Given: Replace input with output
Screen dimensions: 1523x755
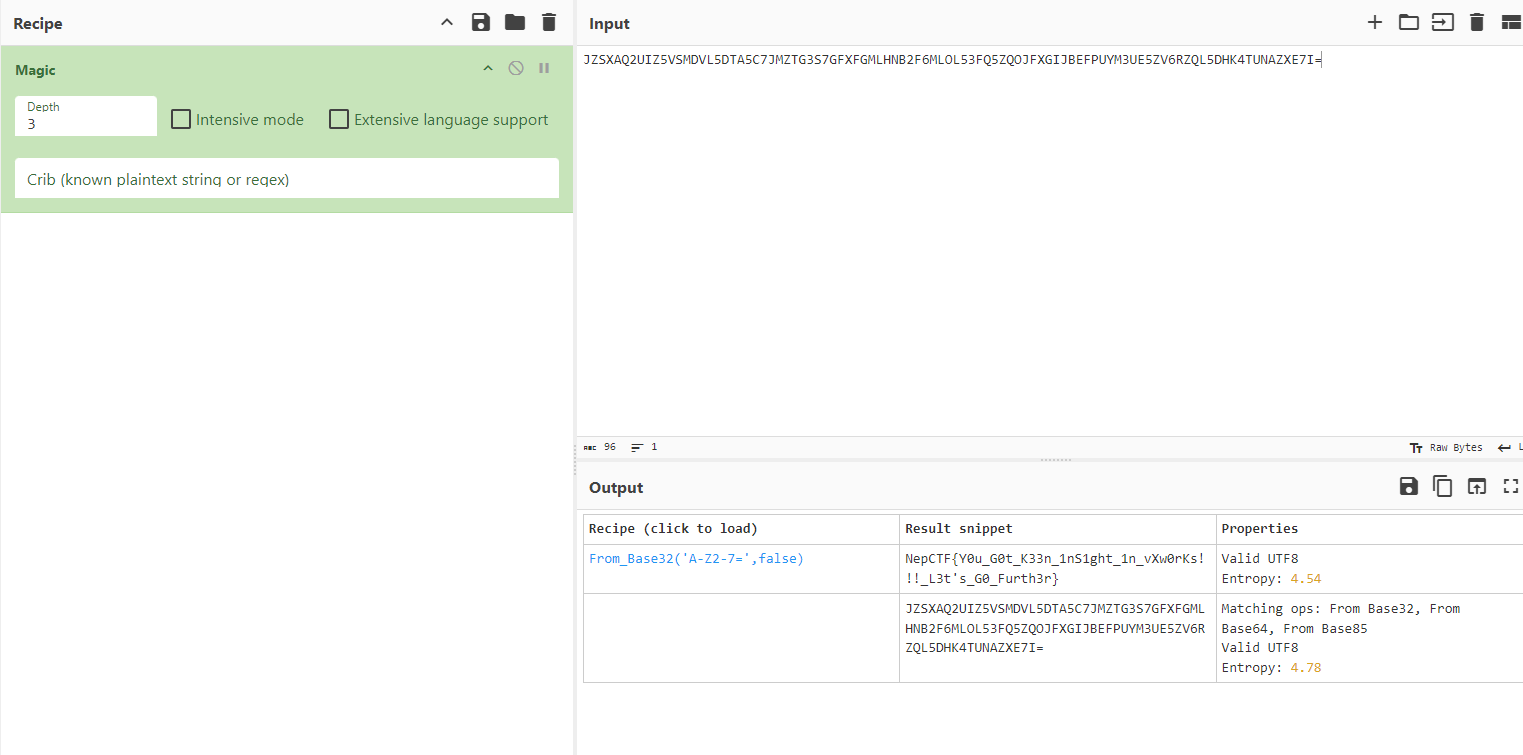Looking at the screenshot, I should click(x=1476, y=487).
